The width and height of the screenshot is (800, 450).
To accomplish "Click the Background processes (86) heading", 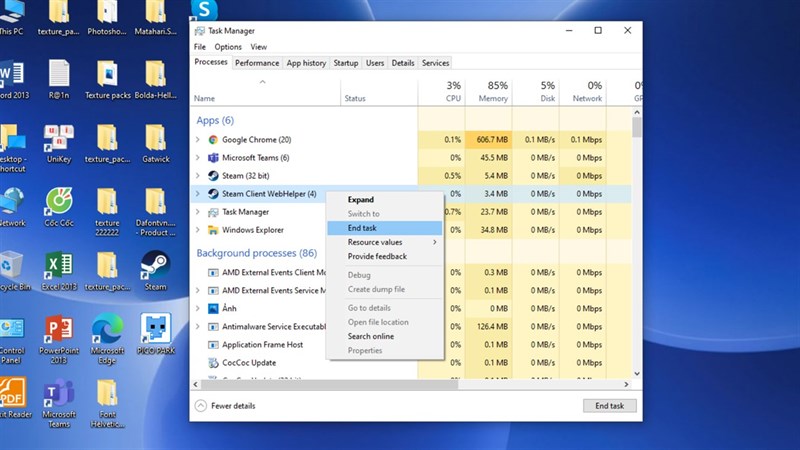I will tap(257, 253).
